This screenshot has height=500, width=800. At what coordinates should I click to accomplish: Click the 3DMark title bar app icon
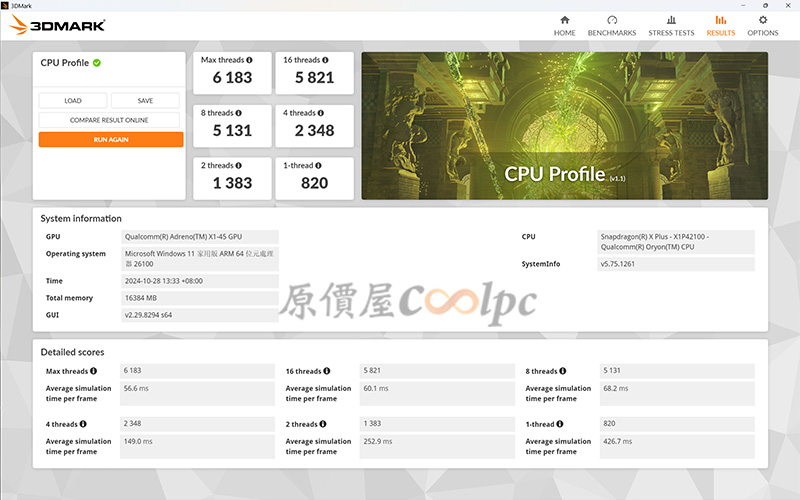click(x=5, y=5)
